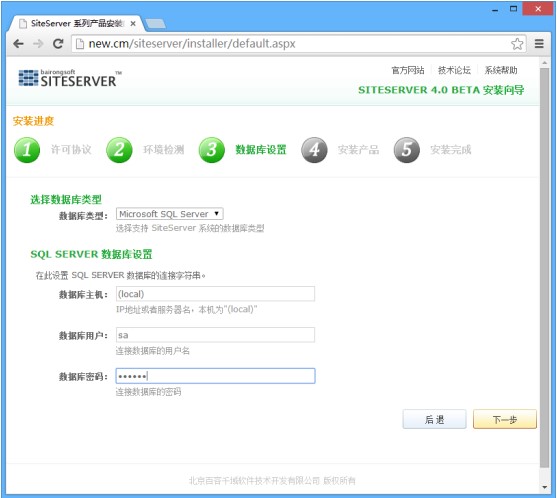This screenshot has height=498, width=557.
Task: Click the 许可协议 step label
Action: click(x=71, y=150)
